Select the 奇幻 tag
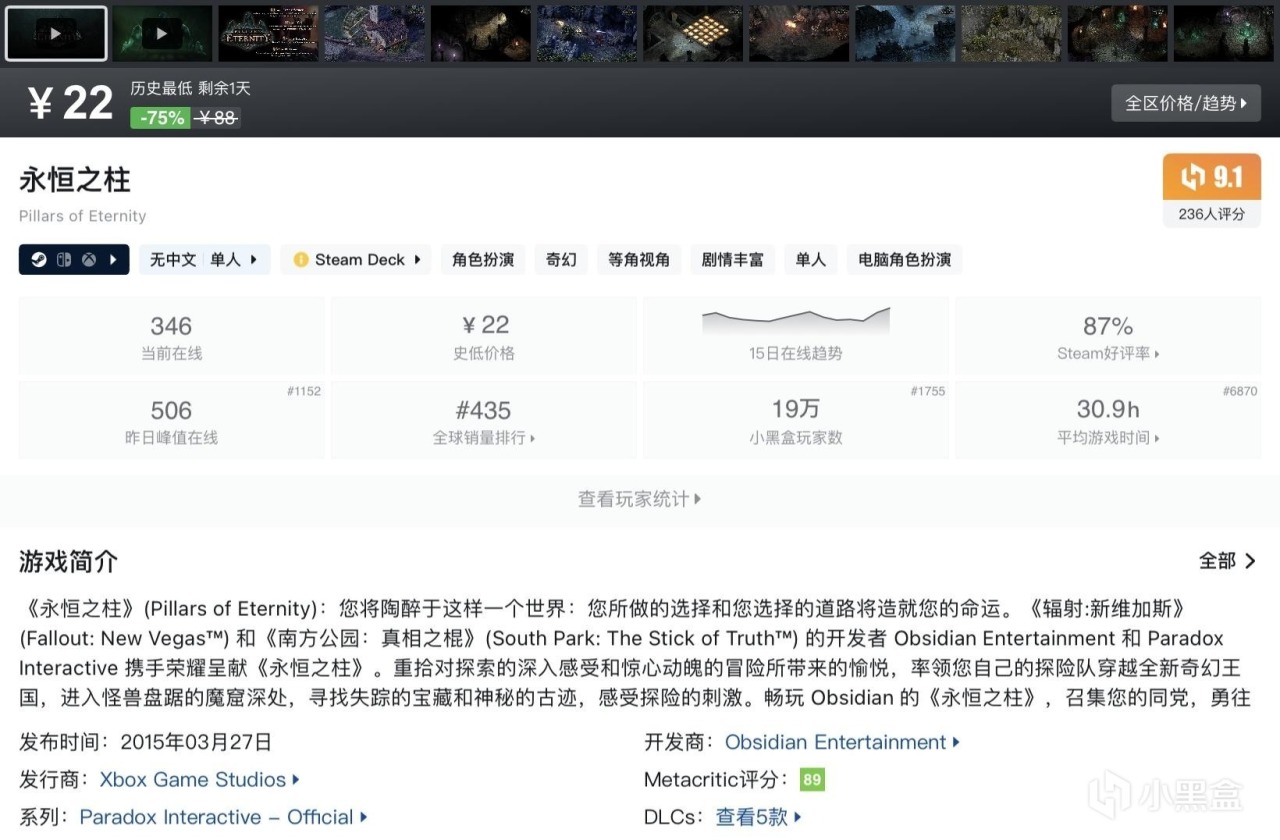Image resolution: width=1280 pixels, height=840 pixels. click(x=561, y=260)
